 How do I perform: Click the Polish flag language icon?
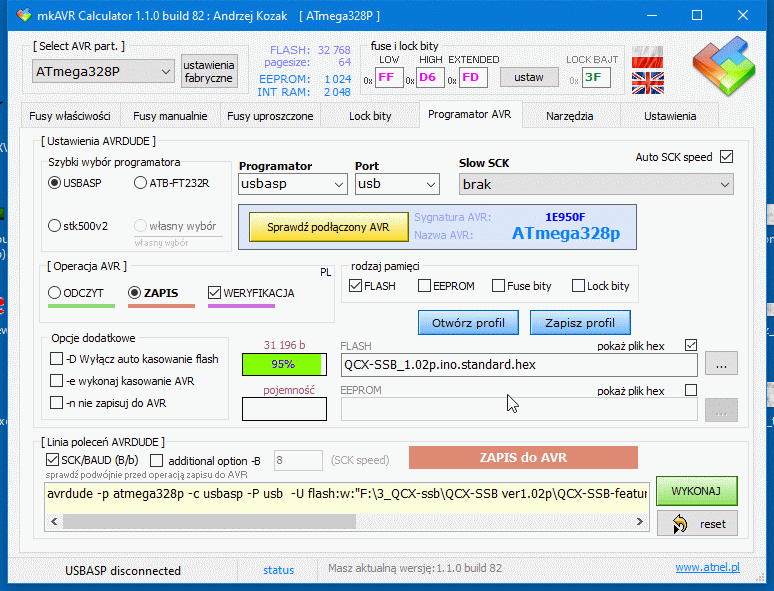(647, 55)
